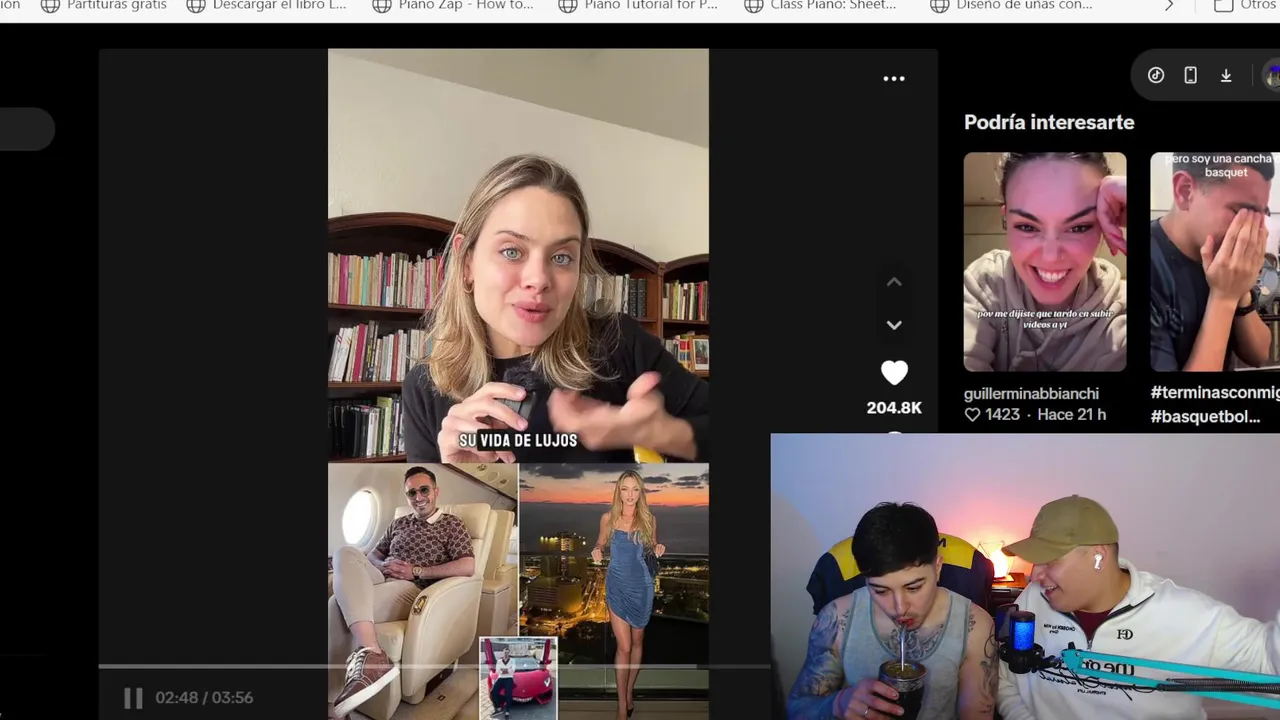
Task: Open 'Piano Zap - How to...' bookmark
Action: (453, 5)
